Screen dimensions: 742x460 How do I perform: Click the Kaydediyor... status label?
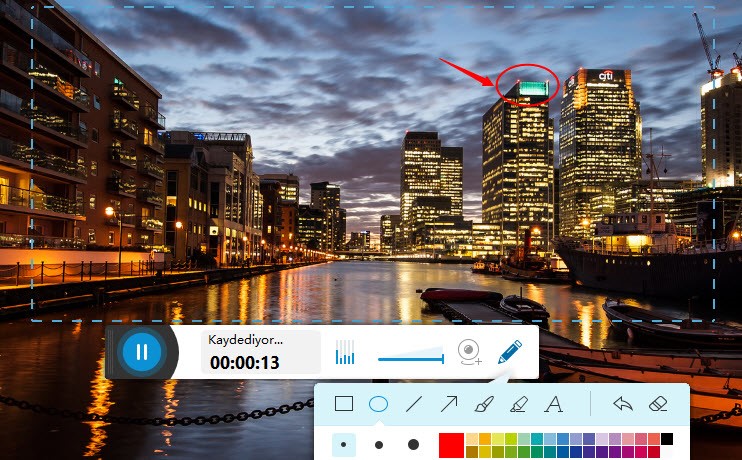pyautogui.click(x=246, y=340)
